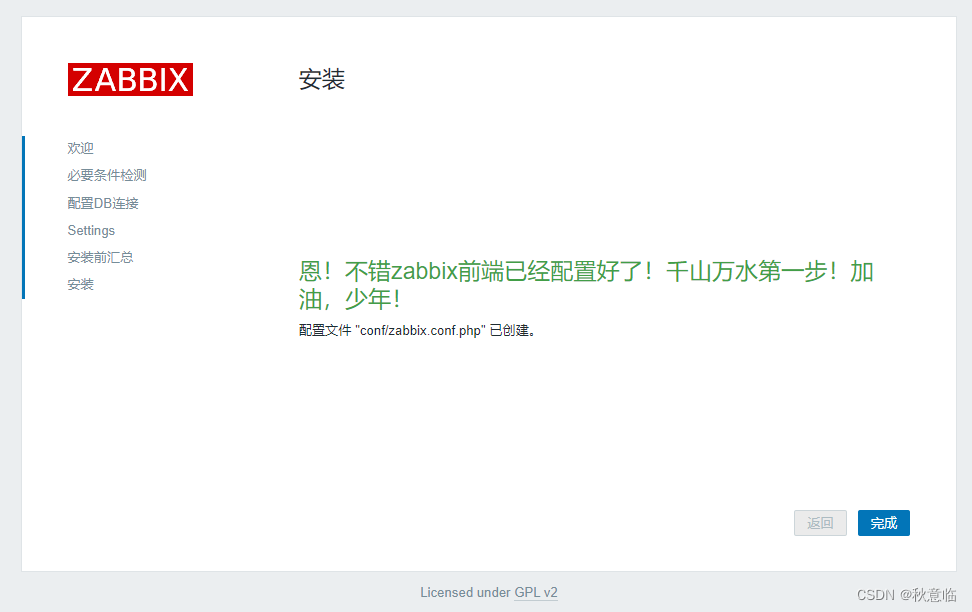Click the ZABBIX logo

click(x=130, y=79)
